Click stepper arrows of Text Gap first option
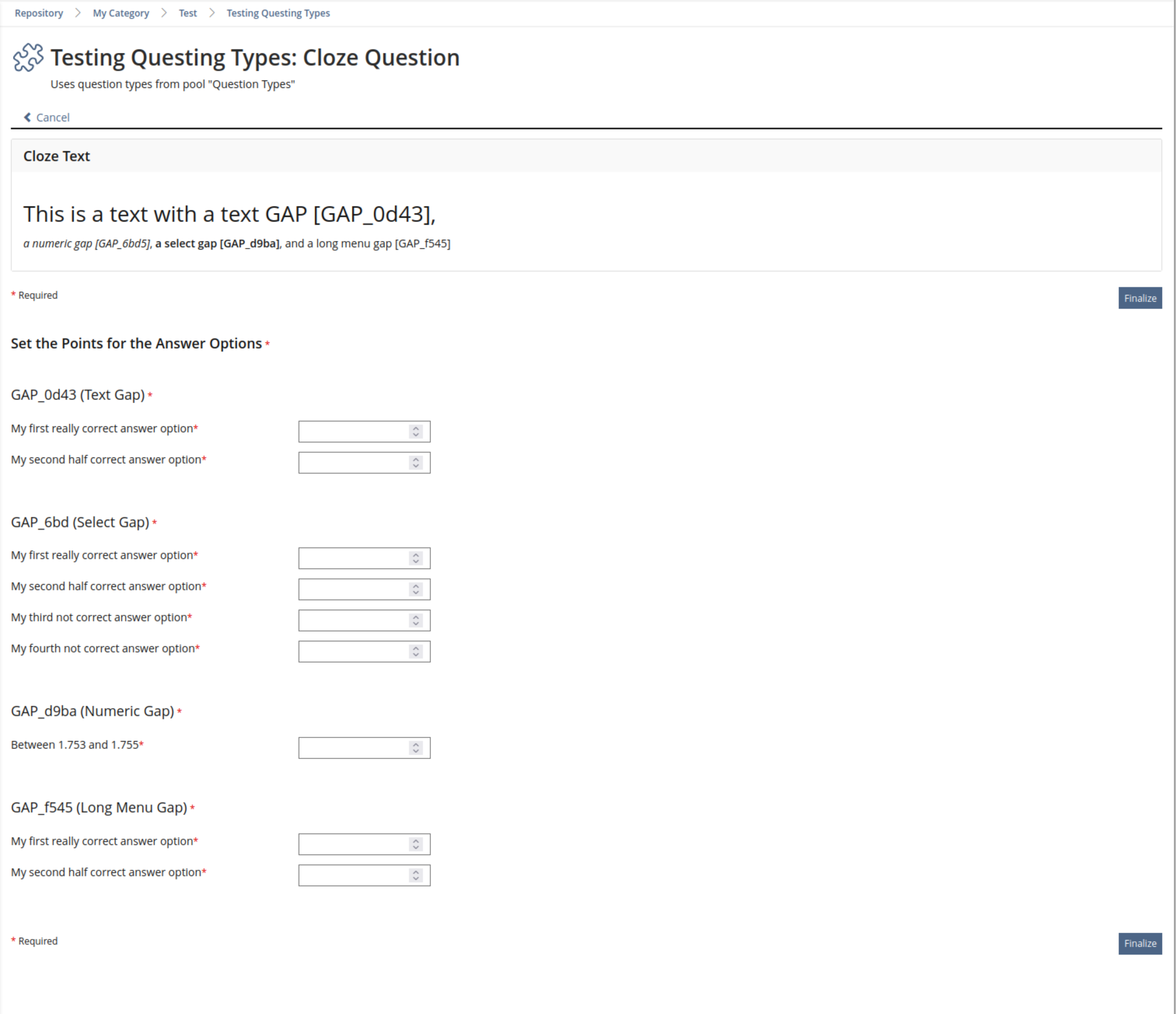This screenshot has height=1014, width=1176. click(x=416, y=432)
